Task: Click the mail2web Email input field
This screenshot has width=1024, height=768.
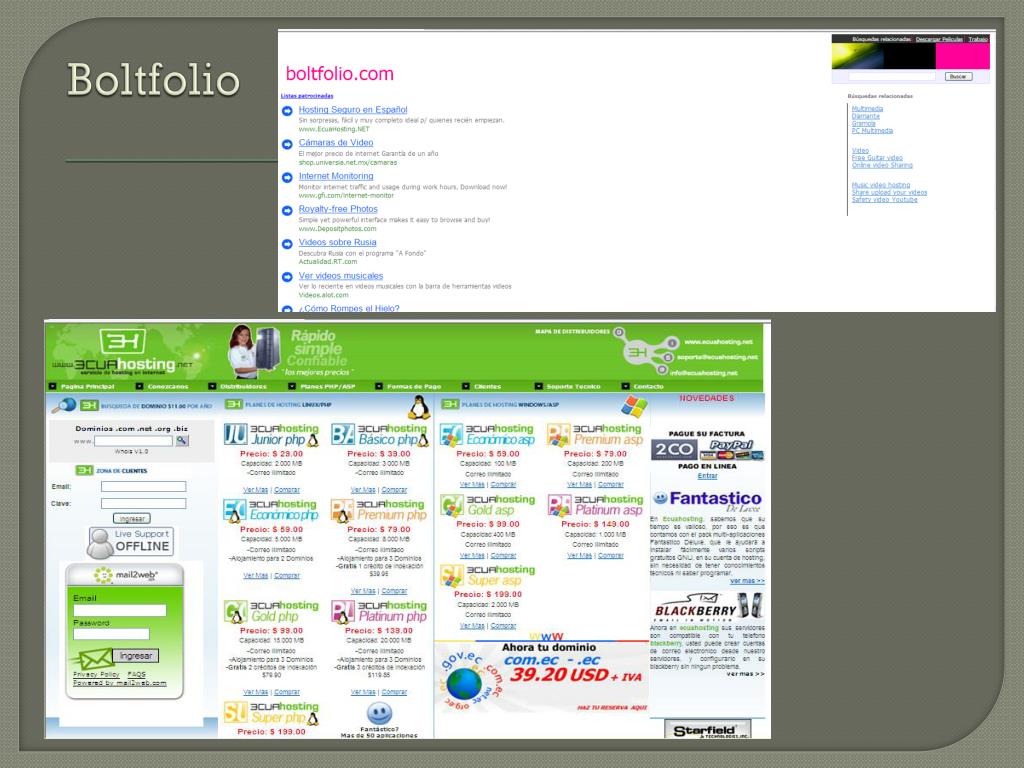Action: tap(120, 611)
